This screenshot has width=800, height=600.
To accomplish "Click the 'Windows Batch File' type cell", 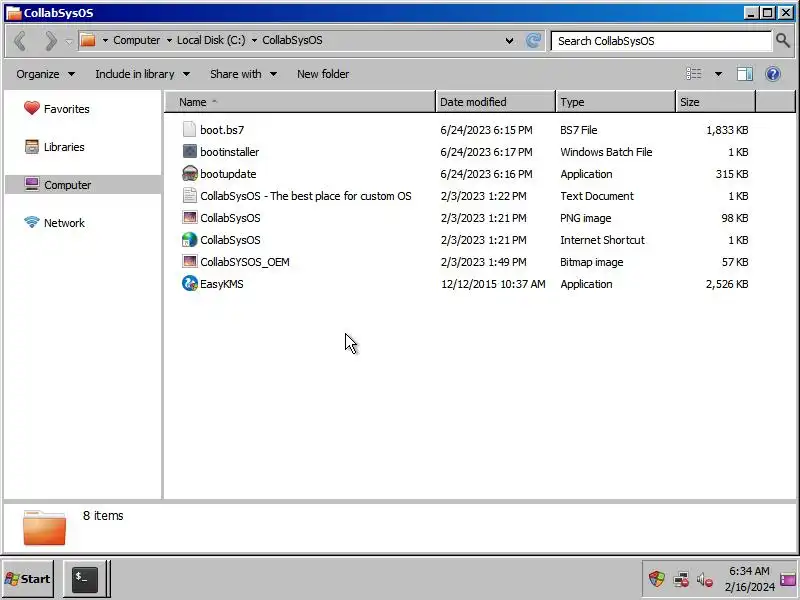I will tap(606, 152).
